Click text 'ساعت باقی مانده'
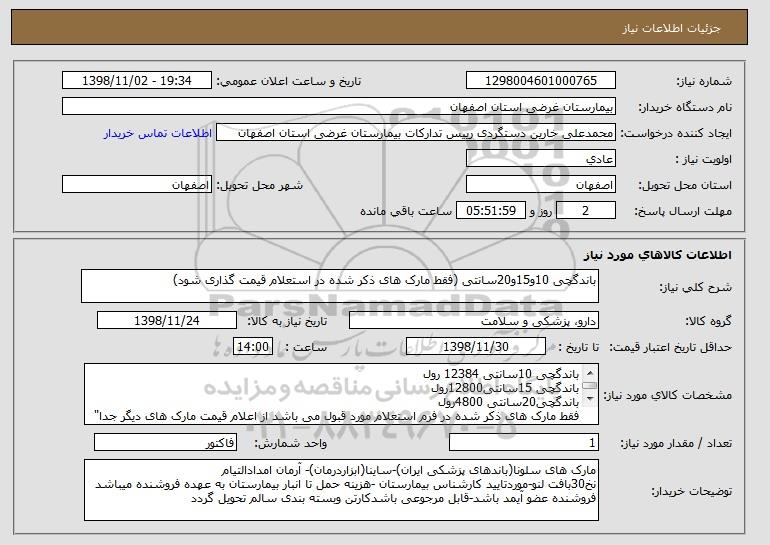The image size is (770, 545). 406,211
